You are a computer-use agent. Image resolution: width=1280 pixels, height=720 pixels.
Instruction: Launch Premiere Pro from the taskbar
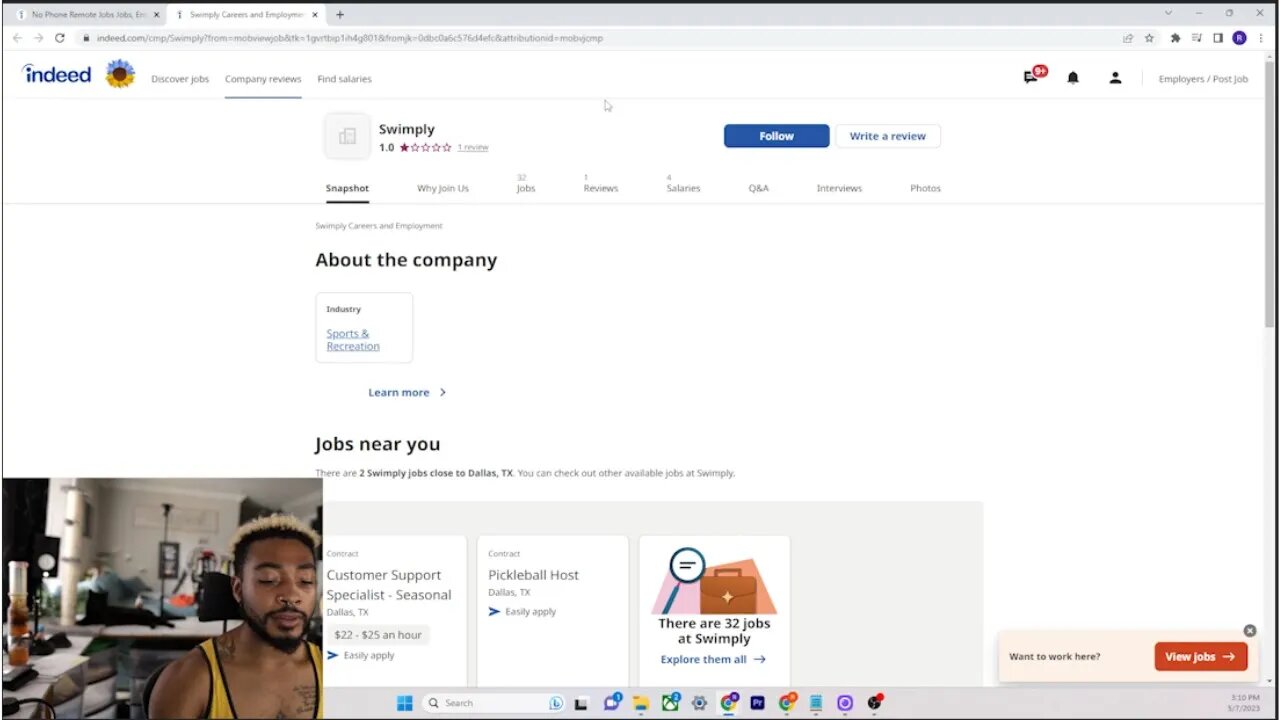pos(757,703)
